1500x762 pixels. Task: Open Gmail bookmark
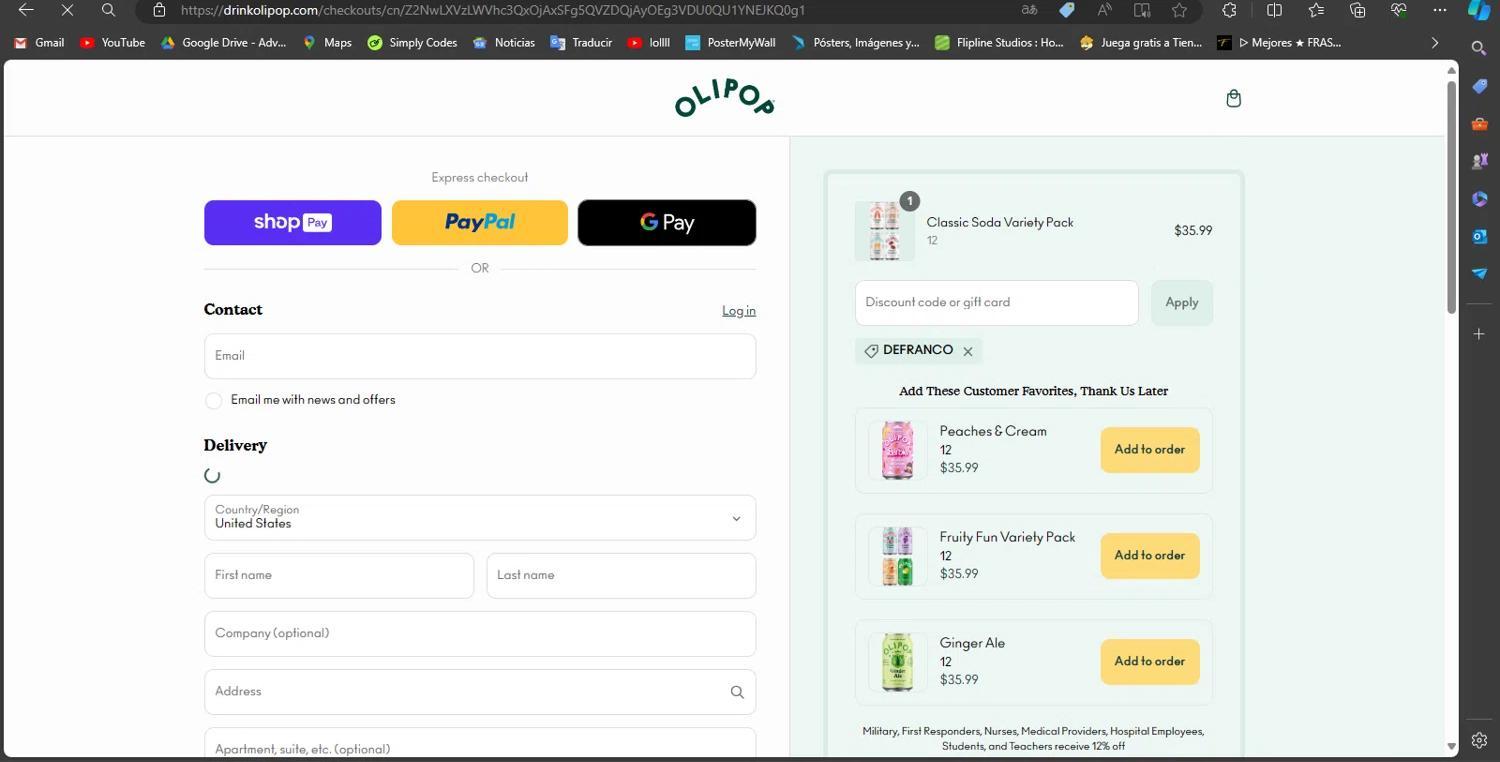click(x=39, y=43)
